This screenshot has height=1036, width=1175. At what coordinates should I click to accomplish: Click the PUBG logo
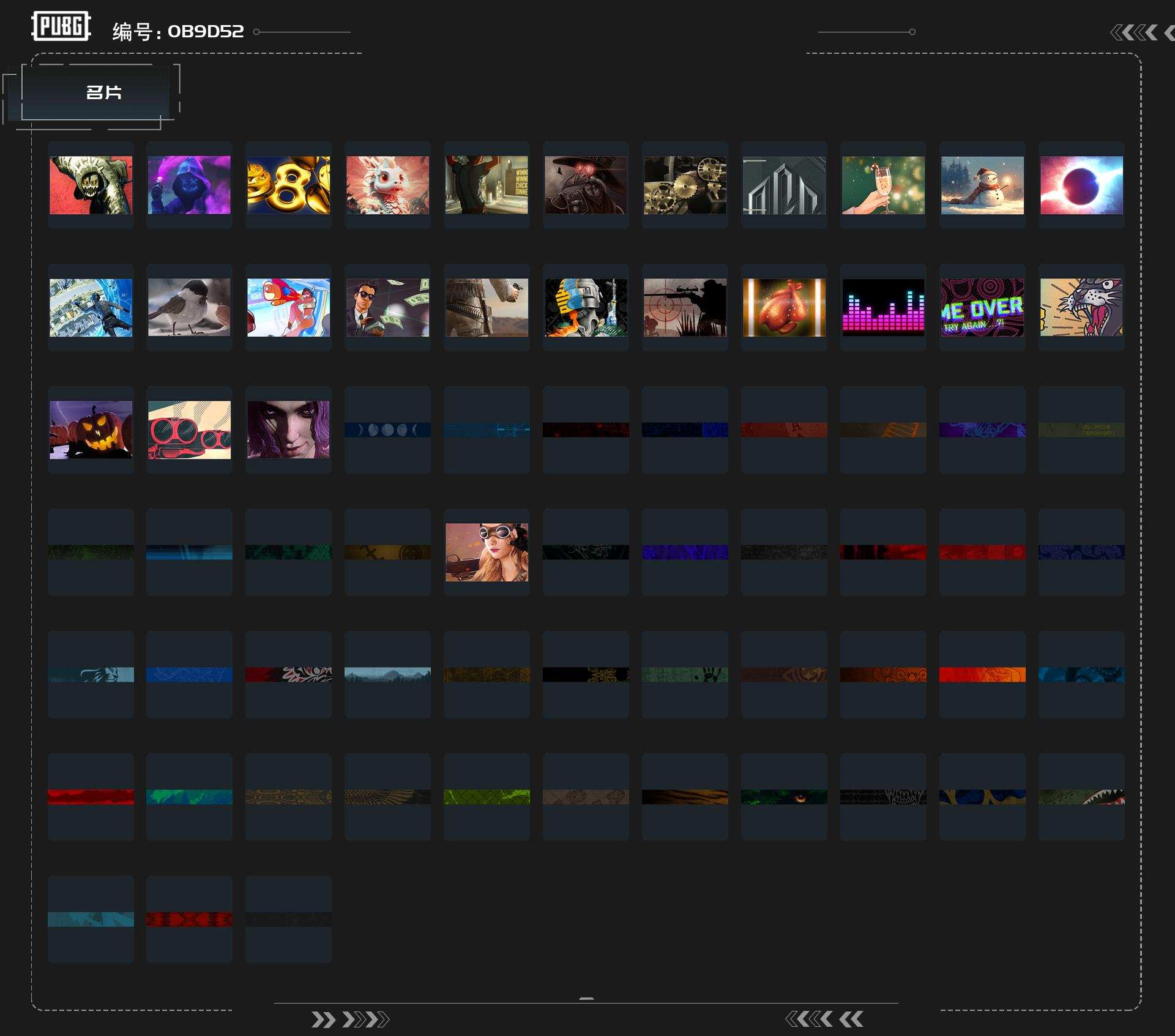61,26
